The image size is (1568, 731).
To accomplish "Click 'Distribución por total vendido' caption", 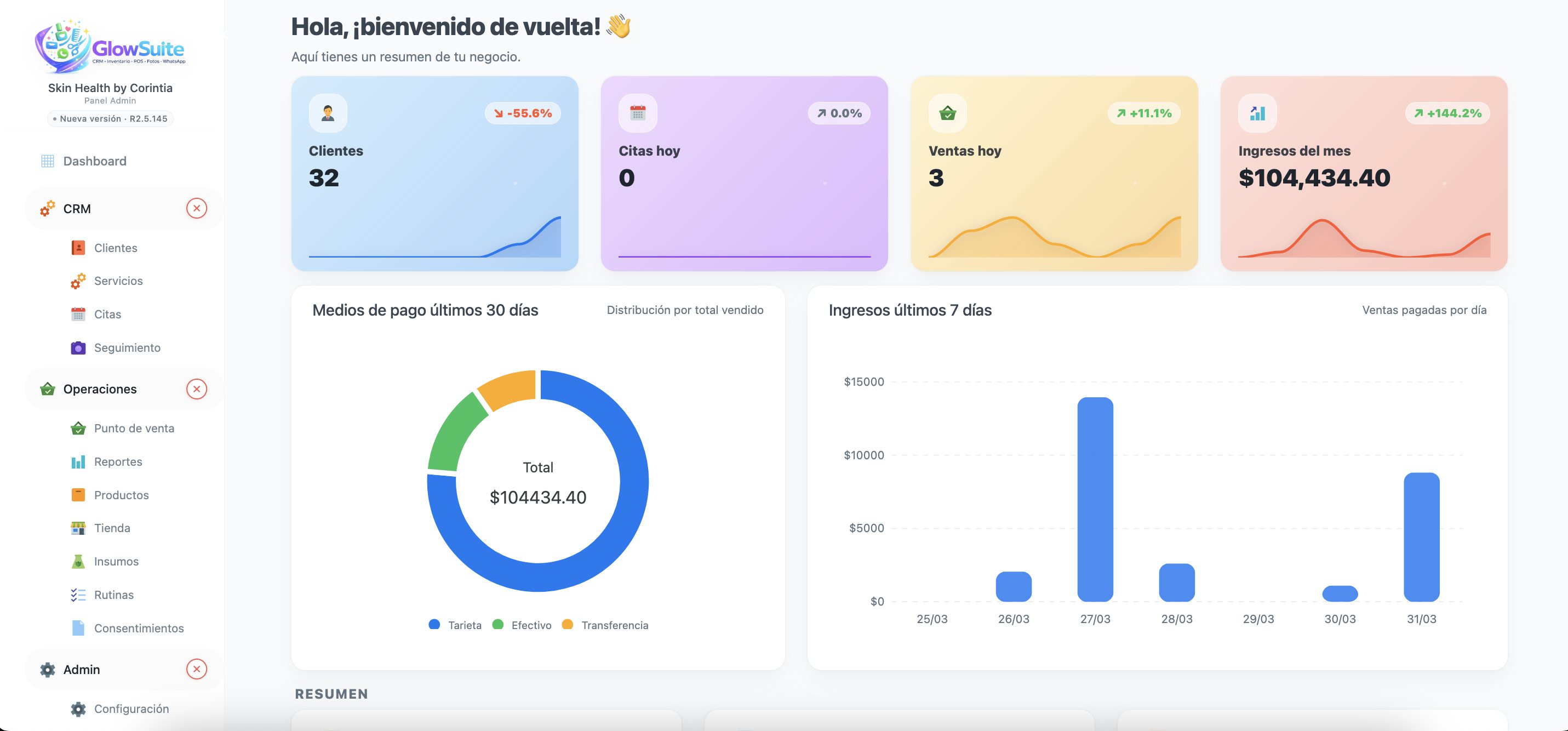I will point(685,310).
